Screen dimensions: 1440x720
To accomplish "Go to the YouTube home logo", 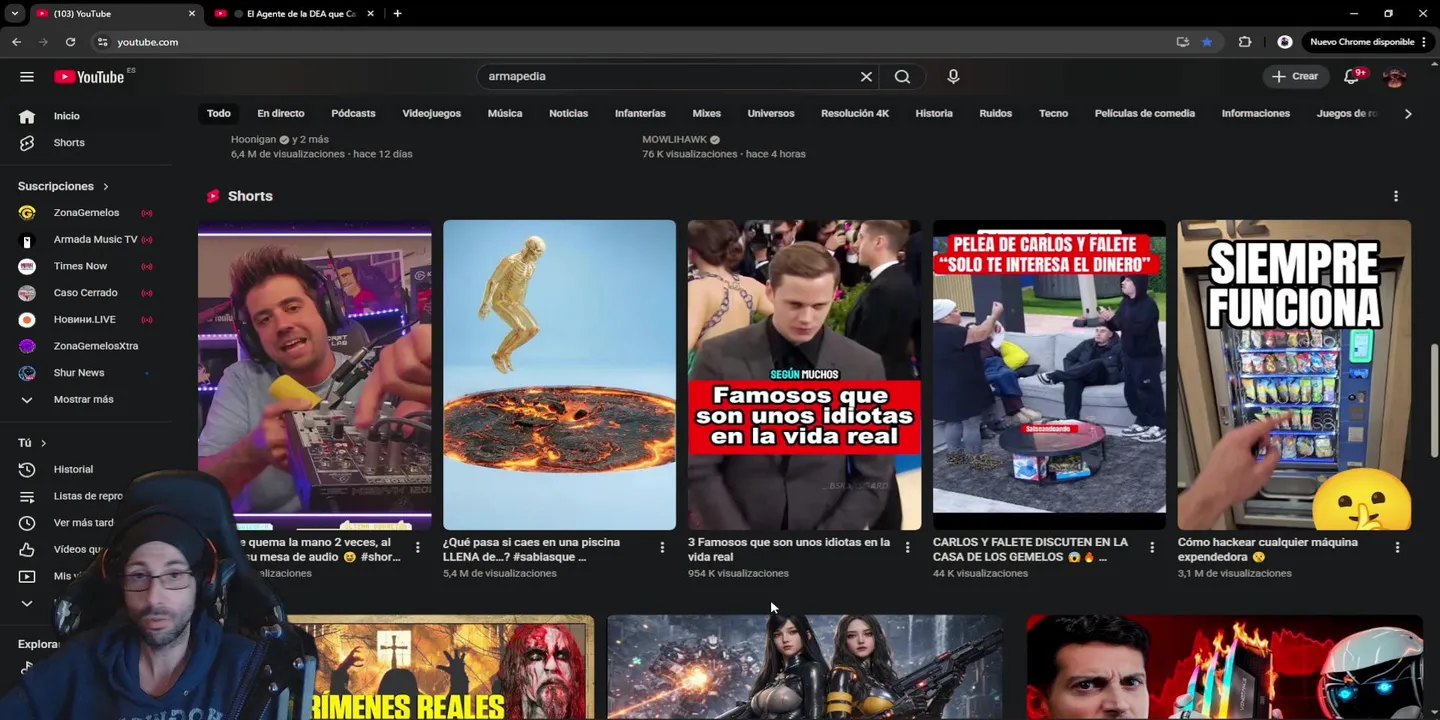I will pos(89,77).
